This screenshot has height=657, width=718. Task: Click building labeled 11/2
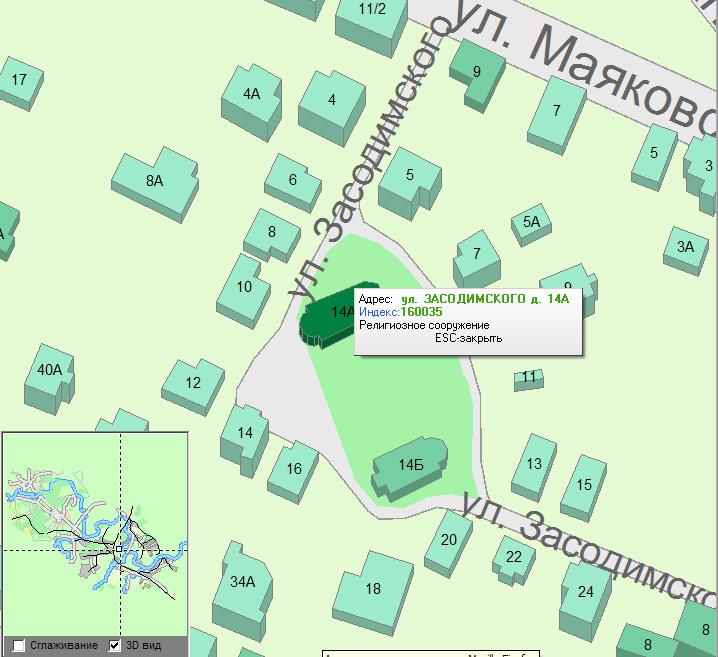click(x=371, y=10)
